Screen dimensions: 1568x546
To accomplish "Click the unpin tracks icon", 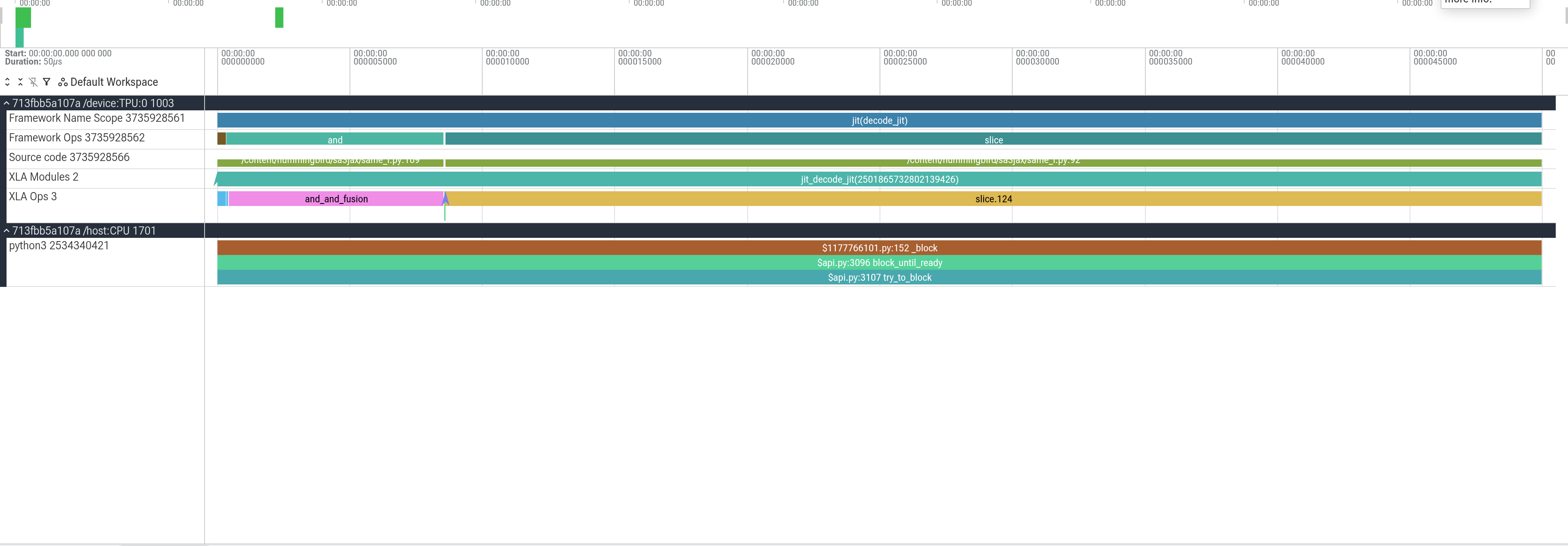I will [33, 82].
